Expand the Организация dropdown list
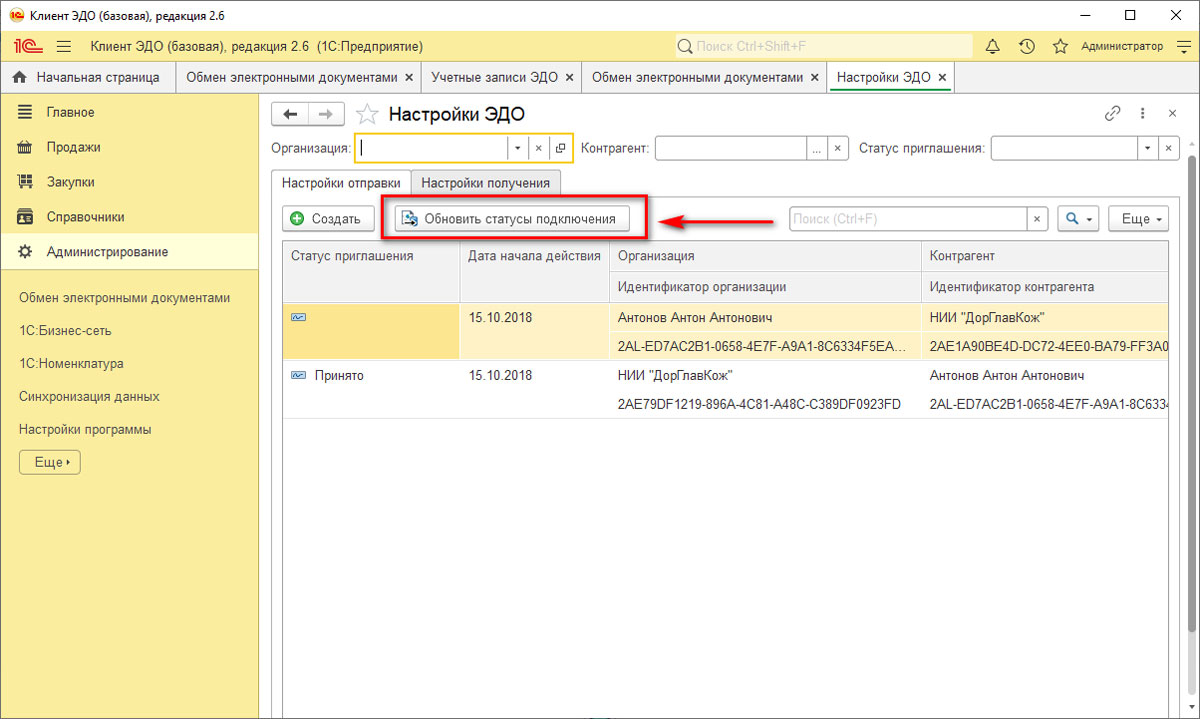This screenshot has width=1200, height=719. pyautogui.click(x=518, y=148)
